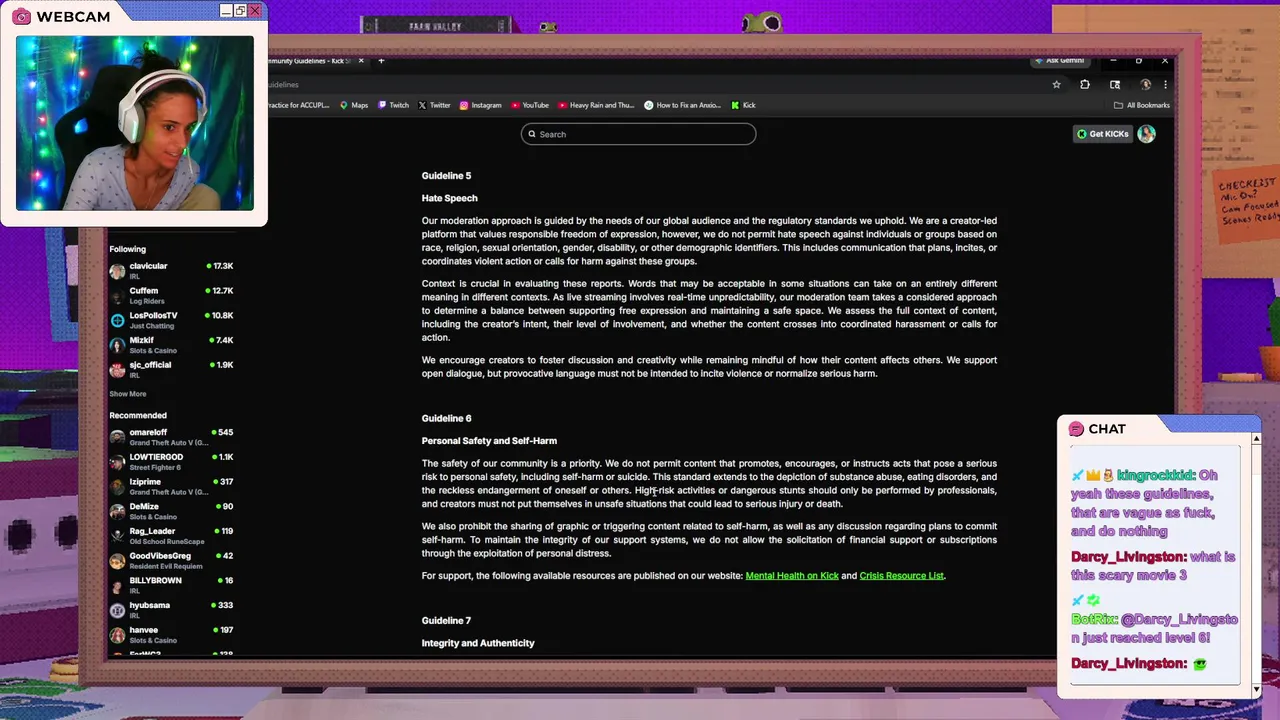Click the Guideline 6 heading text
1280x720 pixels.
[446, 418]
